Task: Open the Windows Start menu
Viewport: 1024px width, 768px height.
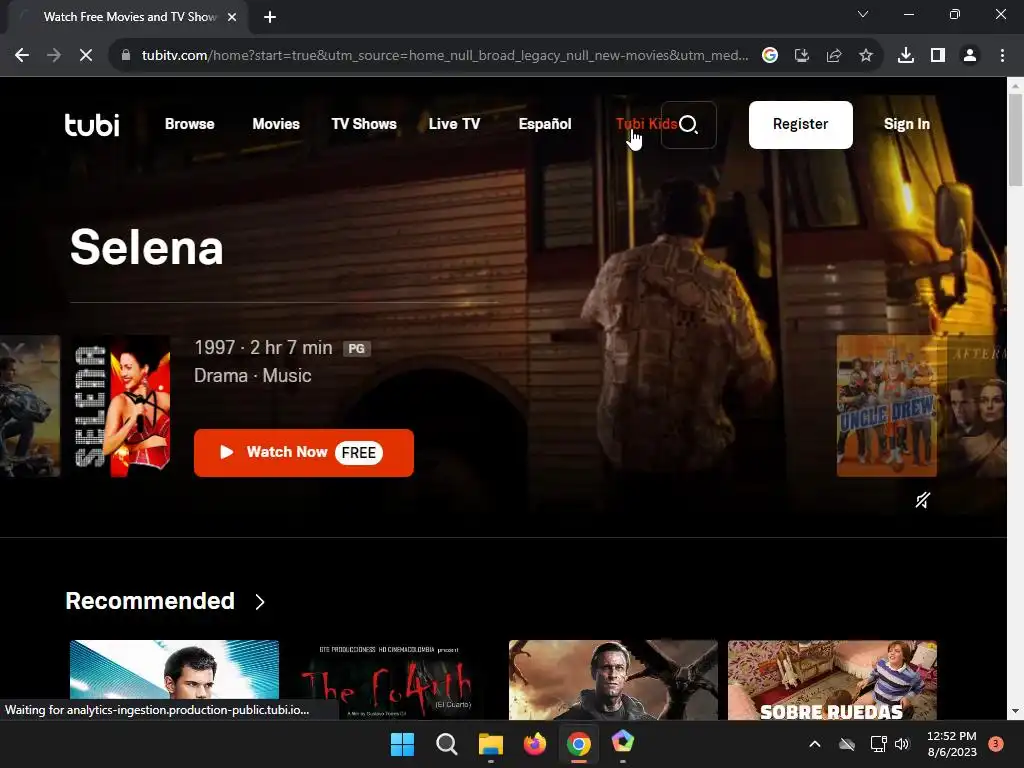Action: tap(402, 744)
